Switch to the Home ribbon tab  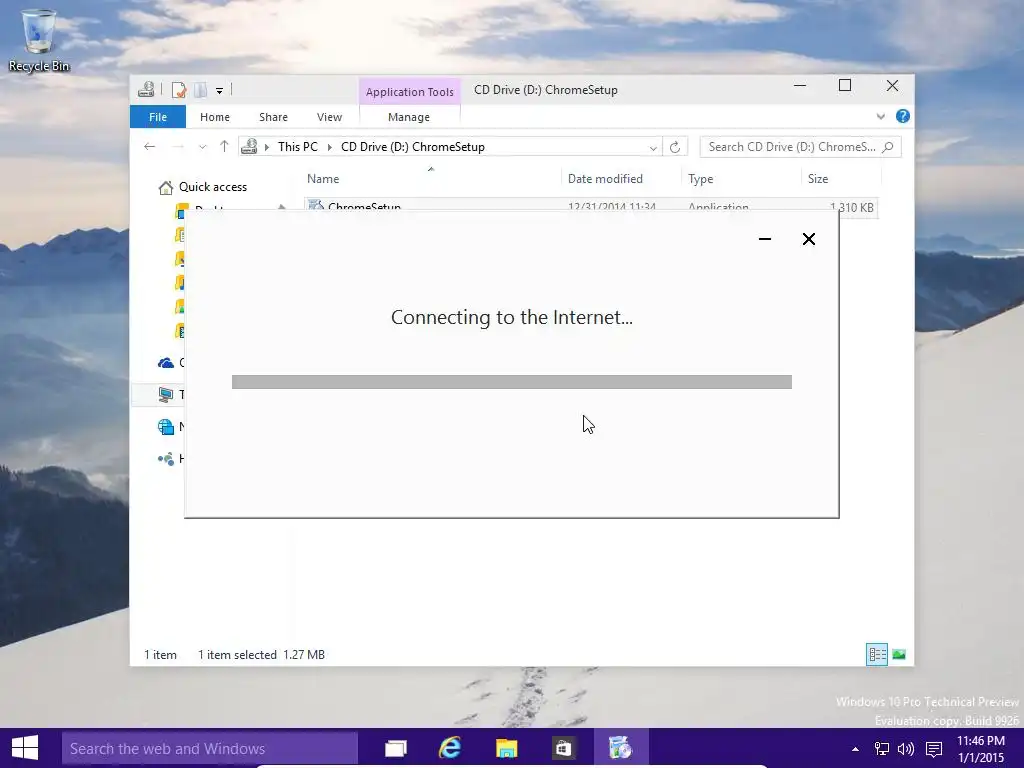click(x=215, y=117)
